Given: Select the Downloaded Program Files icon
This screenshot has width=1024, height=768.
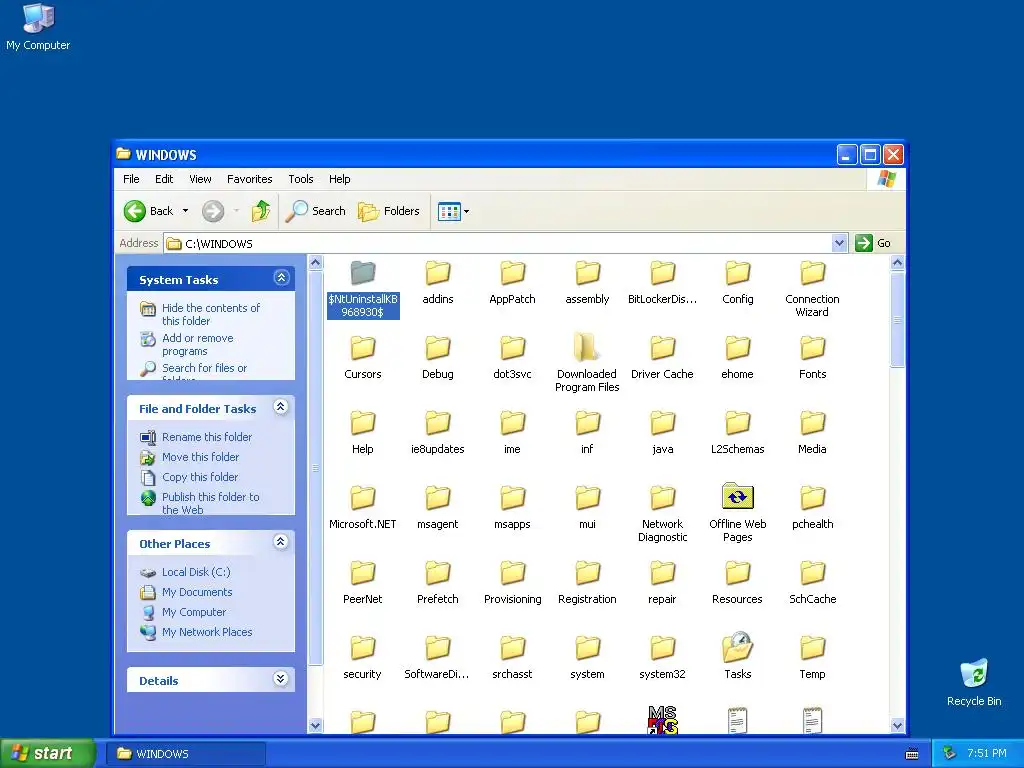Looking at the screenshot, I should point(586,347).
